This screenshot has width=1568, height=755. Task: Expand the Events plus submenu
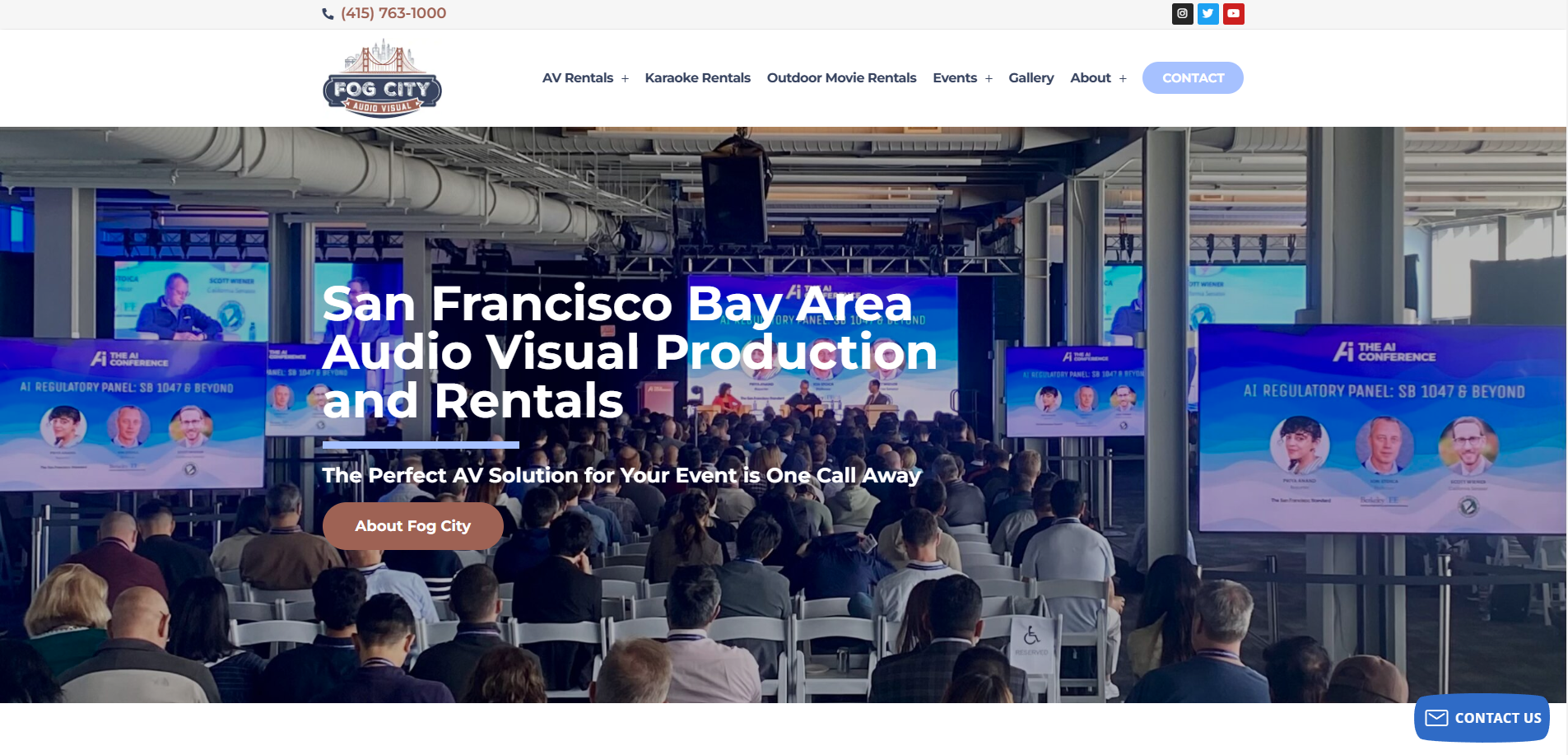[989, 78]
